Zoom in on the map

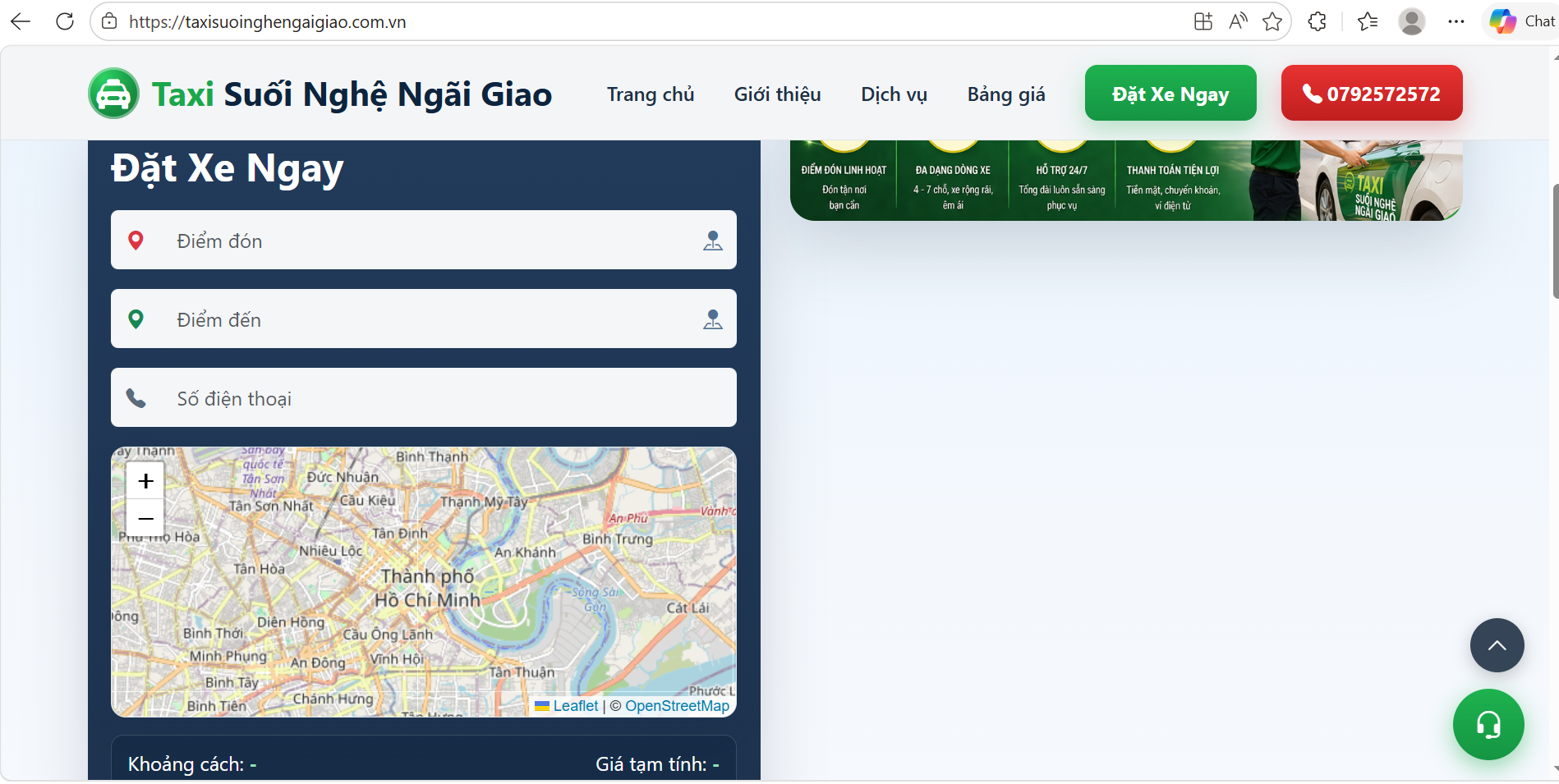tap(145, 481)
